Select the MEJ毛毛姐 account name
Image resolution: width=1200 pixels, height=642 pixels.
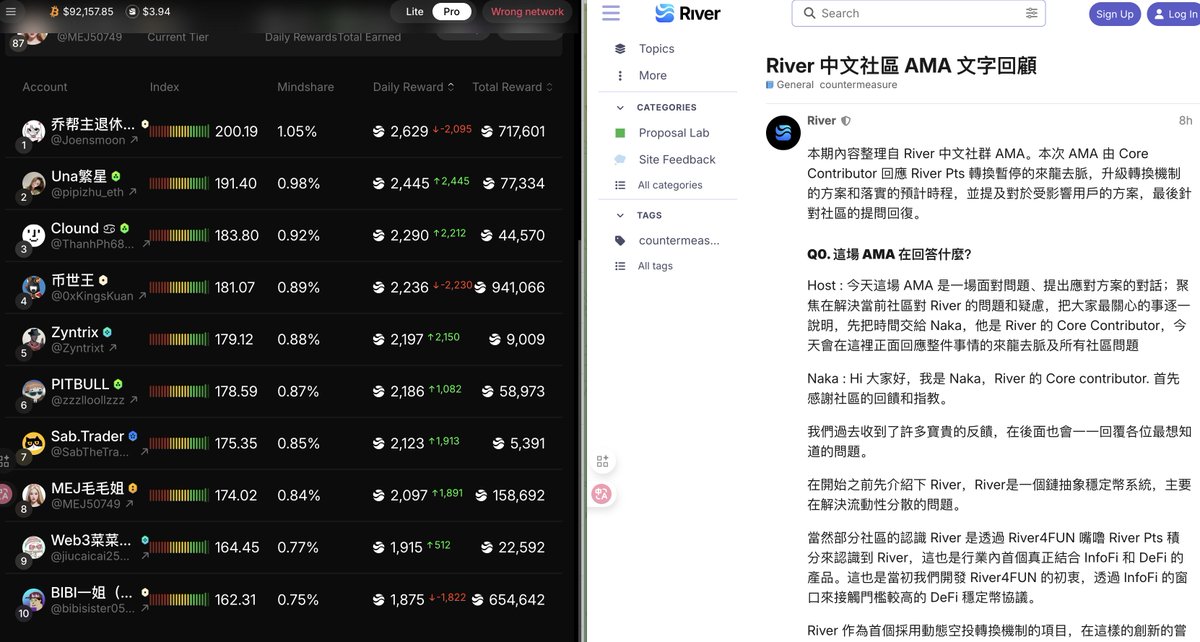(x=88, y=489)
